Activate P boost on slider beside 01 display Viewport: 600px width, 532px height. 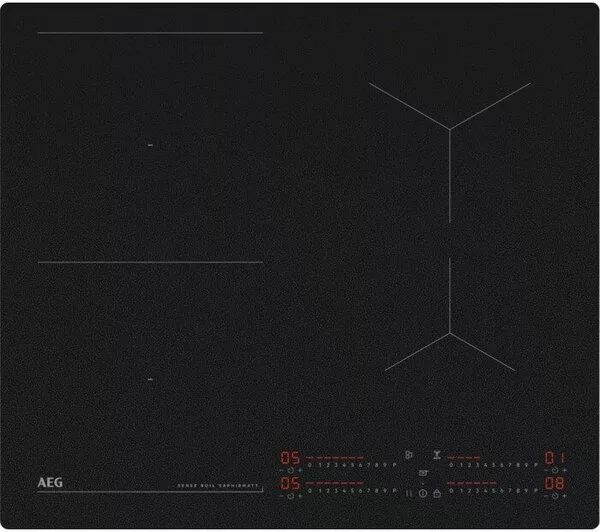pos(536,465)
